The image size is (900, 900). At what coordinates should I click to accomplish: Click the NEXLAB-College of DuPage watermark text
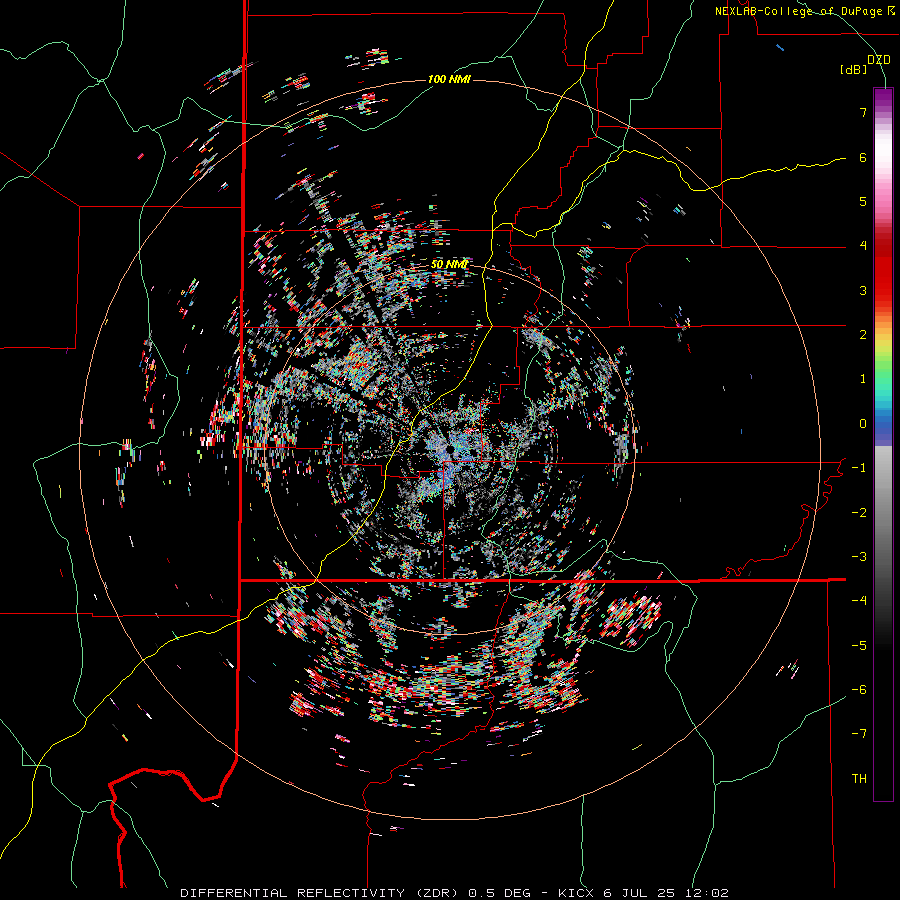(x=804, y=11)
